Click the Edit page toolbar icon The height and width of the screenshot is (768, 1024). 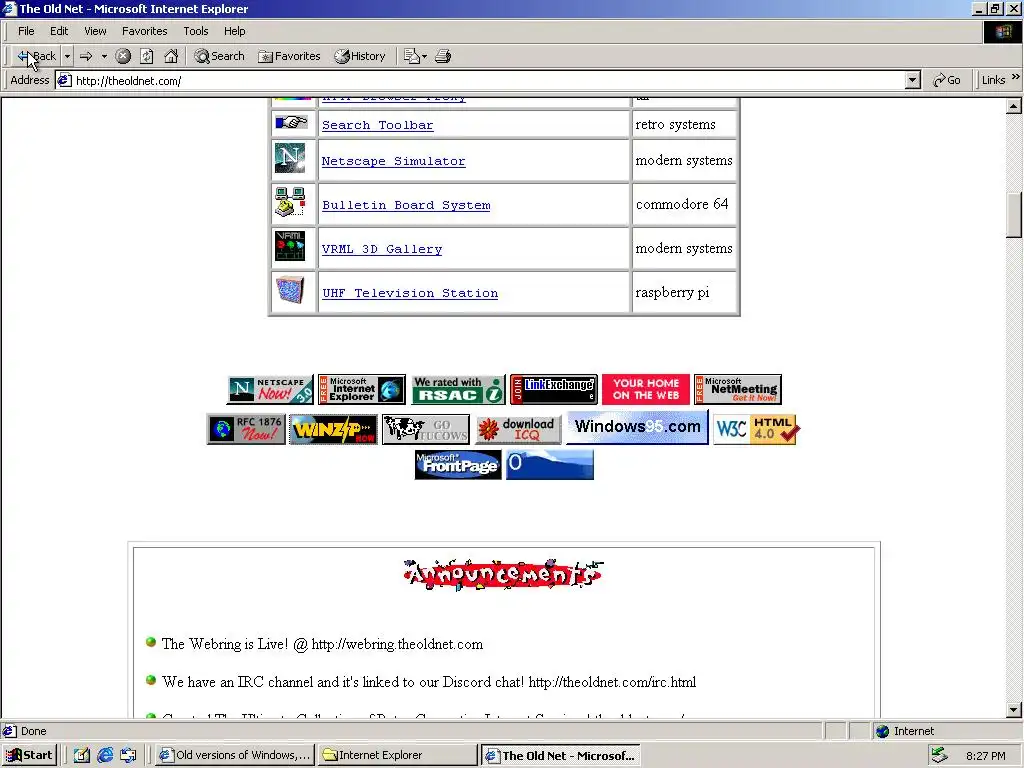[411, 56]
